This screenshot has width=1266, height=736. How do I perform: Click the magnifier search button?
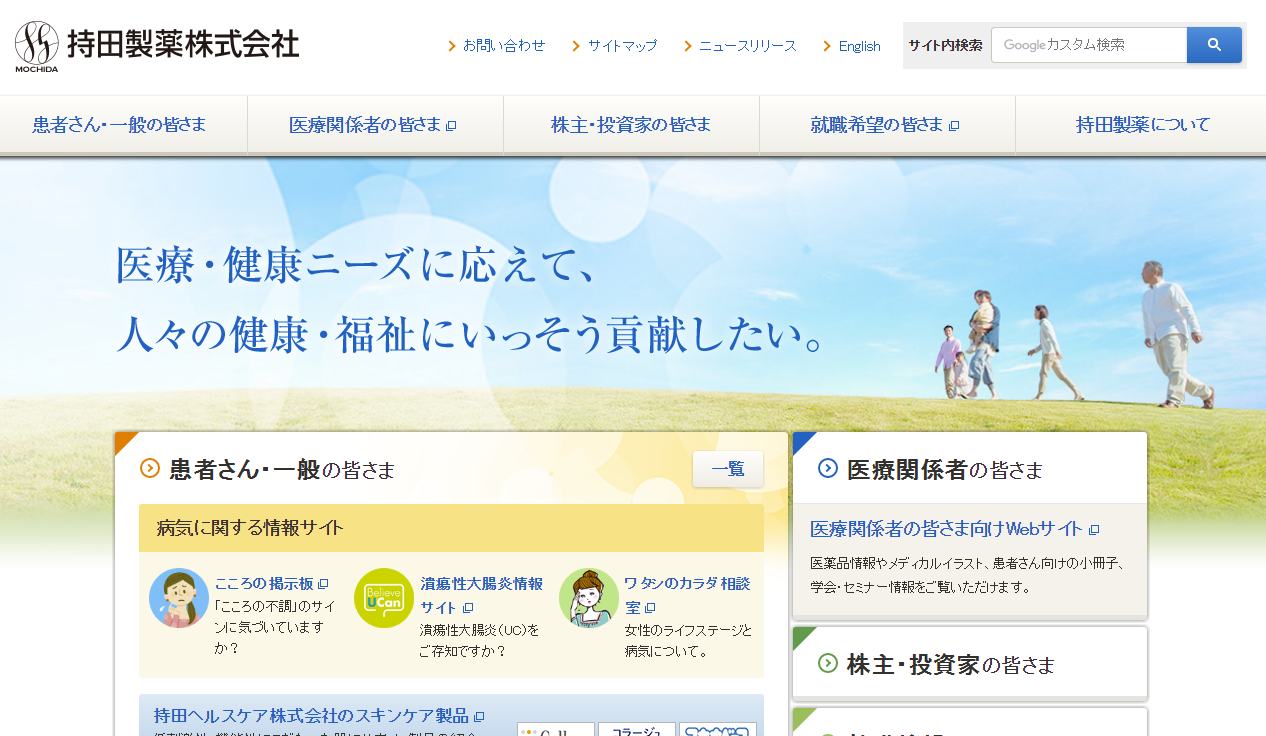point(1214,45)
